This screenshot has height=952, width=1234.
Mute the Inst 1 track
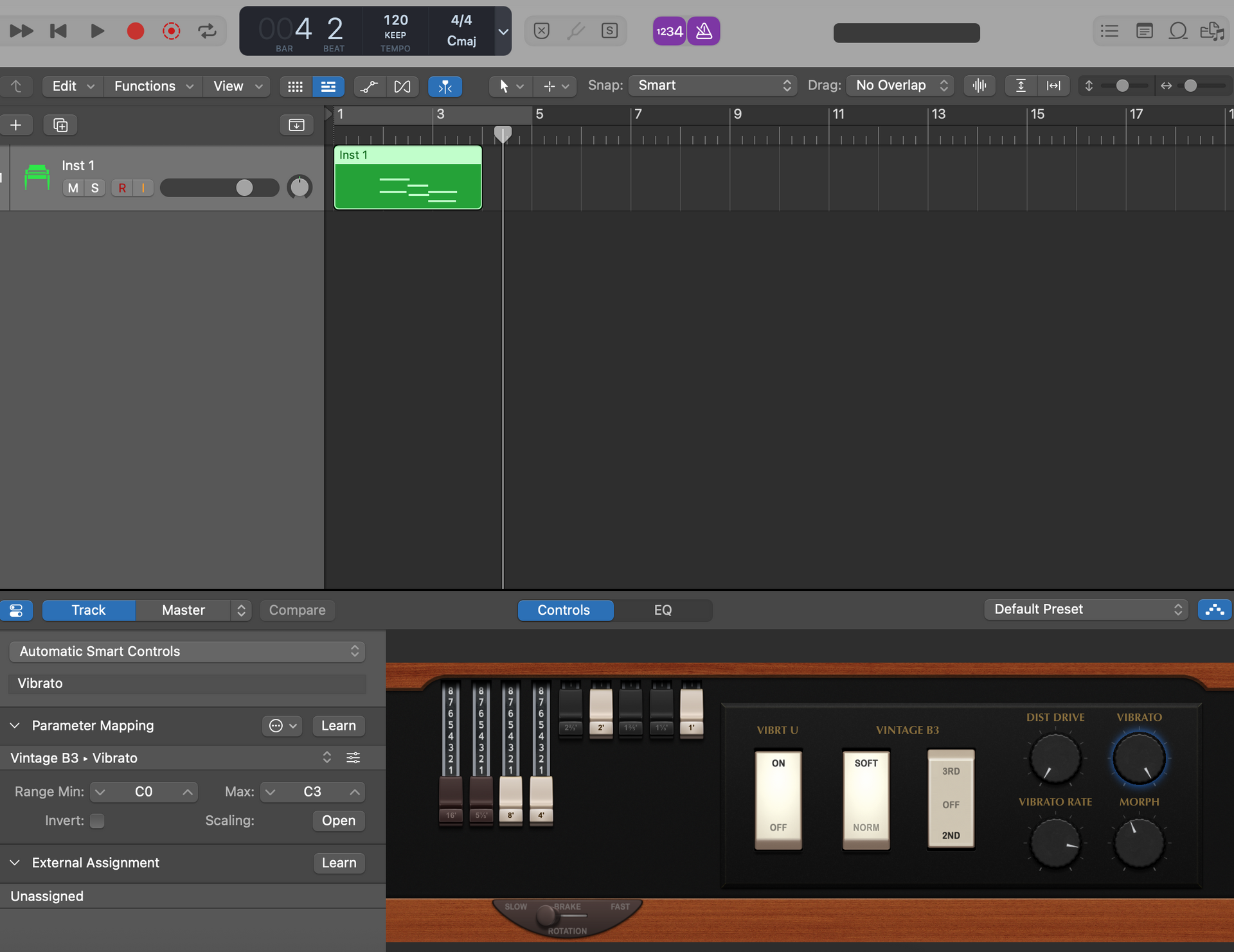[x=73, y=188]
